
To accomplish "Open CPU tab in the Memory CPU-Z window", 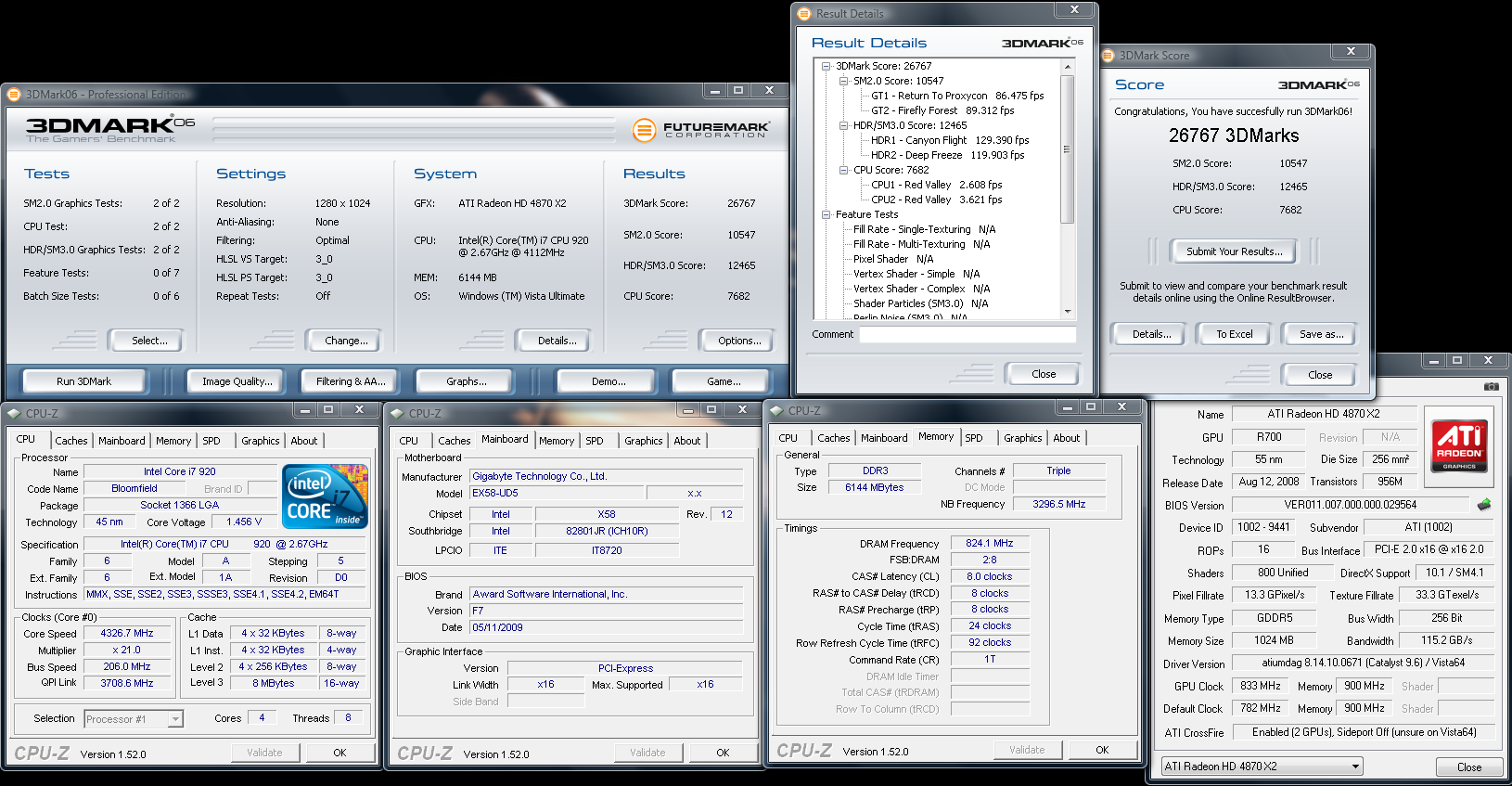I will pyautogui.click(x=788, y=438).
